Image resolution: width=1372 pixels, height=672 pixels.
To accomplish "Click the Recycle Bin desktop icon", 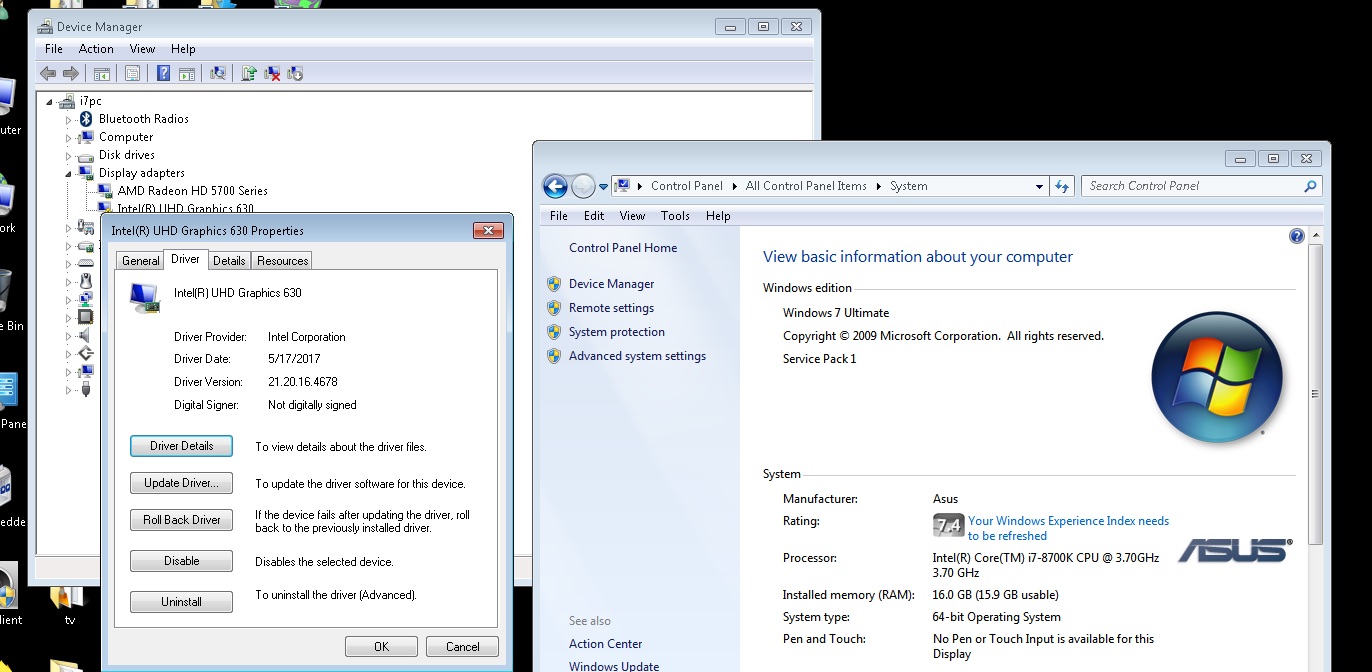I will [8, 300].
